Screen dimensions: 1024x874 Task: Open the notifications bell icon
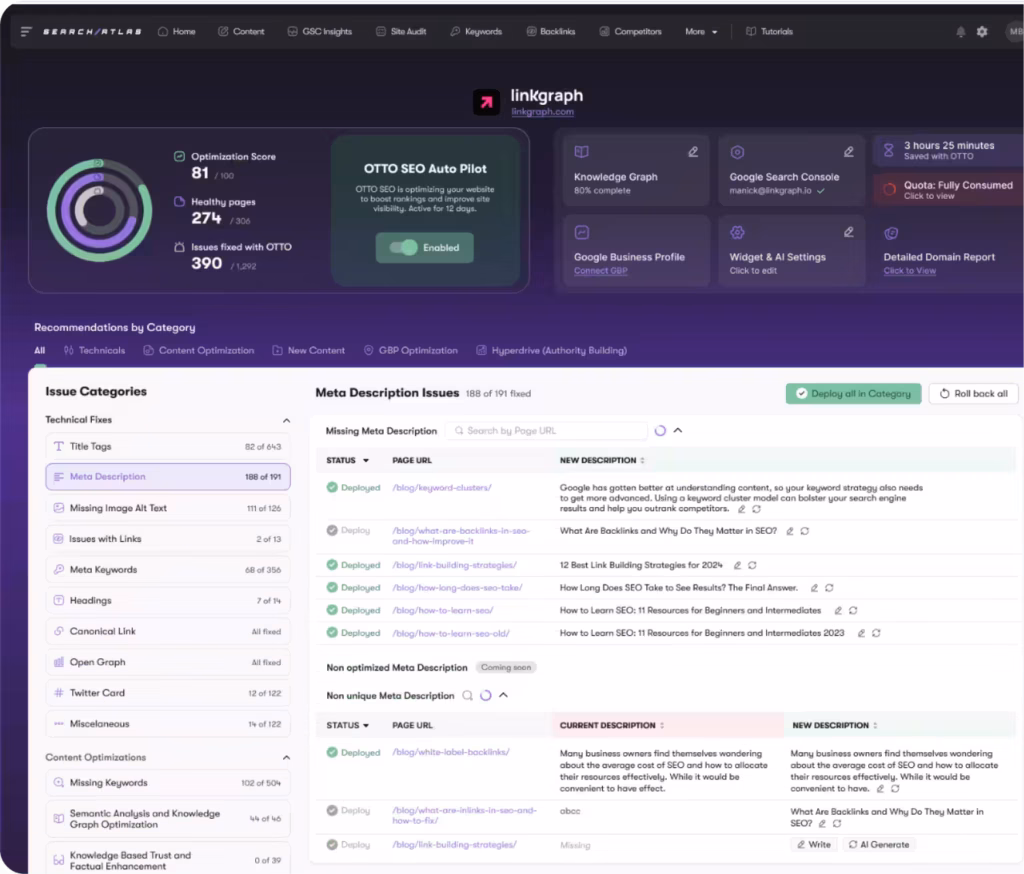(x=961, y=31)
